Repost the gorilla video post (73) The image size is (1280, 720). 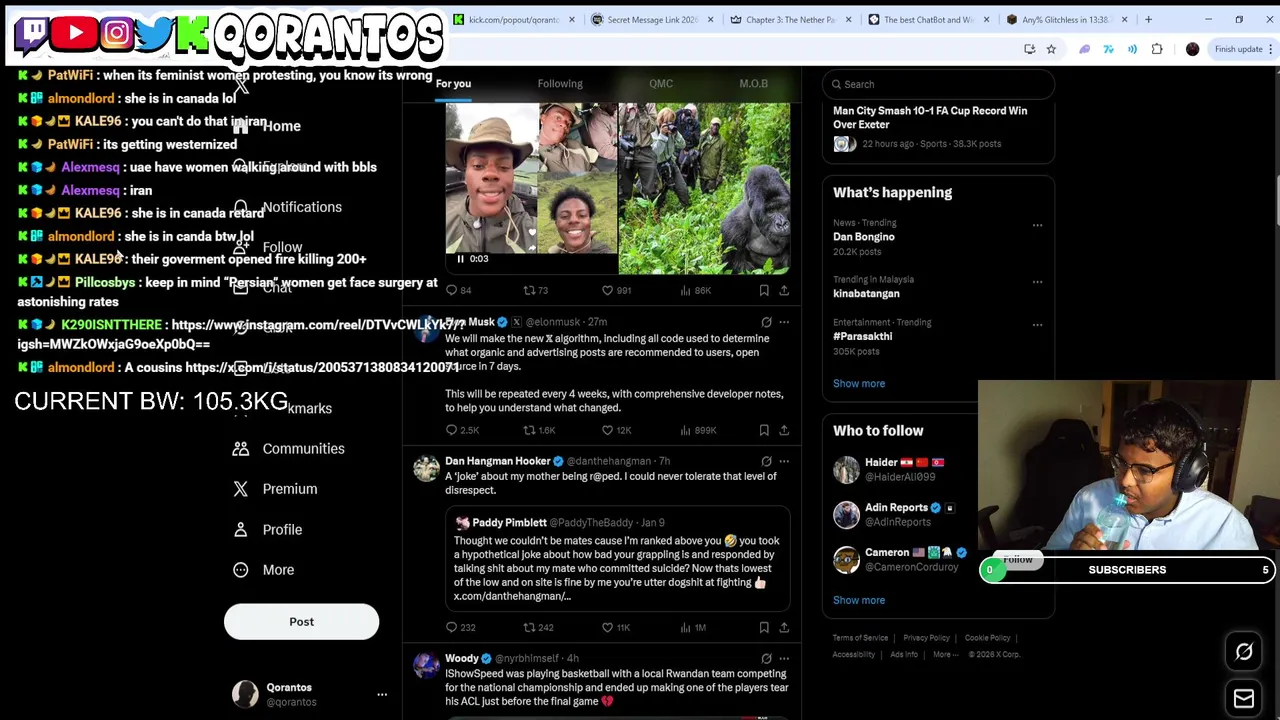pyautogui.click(x=536, y=290)
